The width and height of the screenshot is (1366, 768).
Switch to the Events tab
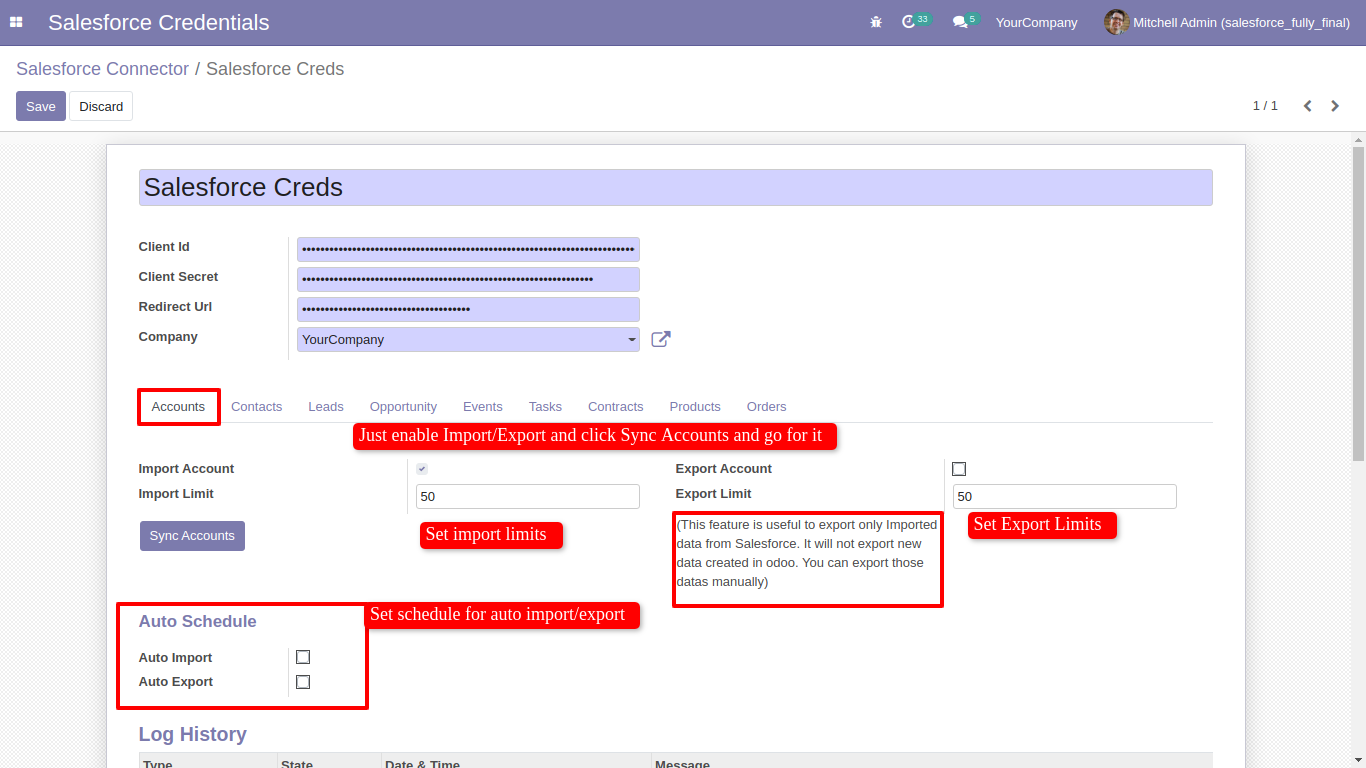(483, 407)
